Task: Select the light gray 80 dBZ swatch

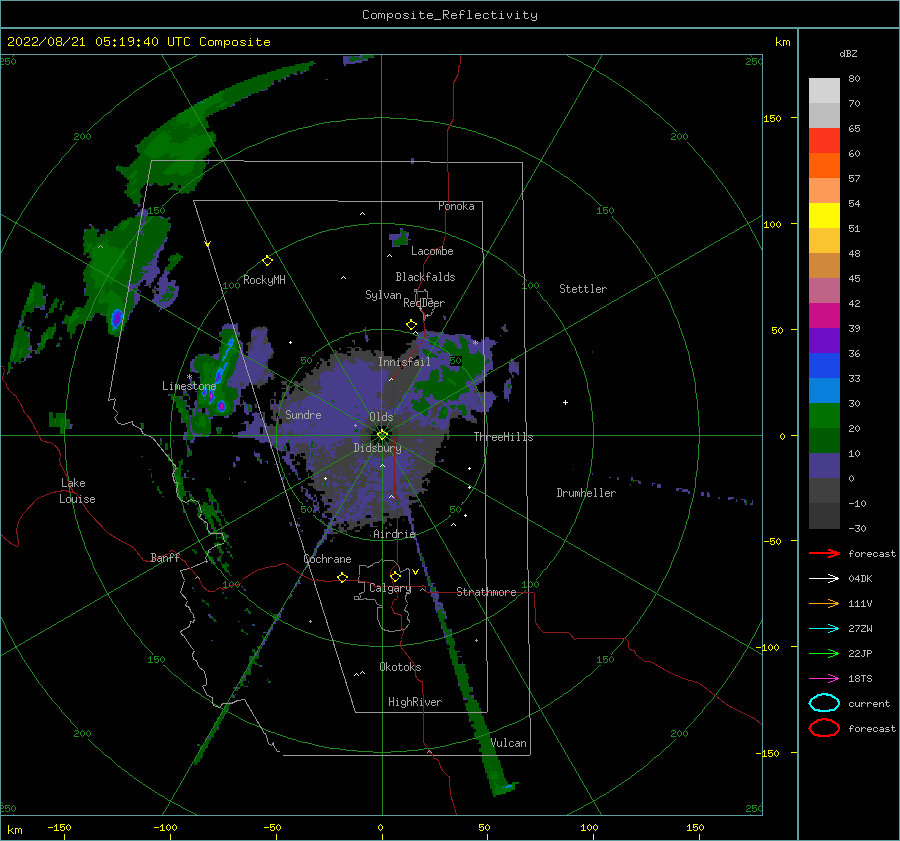Action: (824, 90)
